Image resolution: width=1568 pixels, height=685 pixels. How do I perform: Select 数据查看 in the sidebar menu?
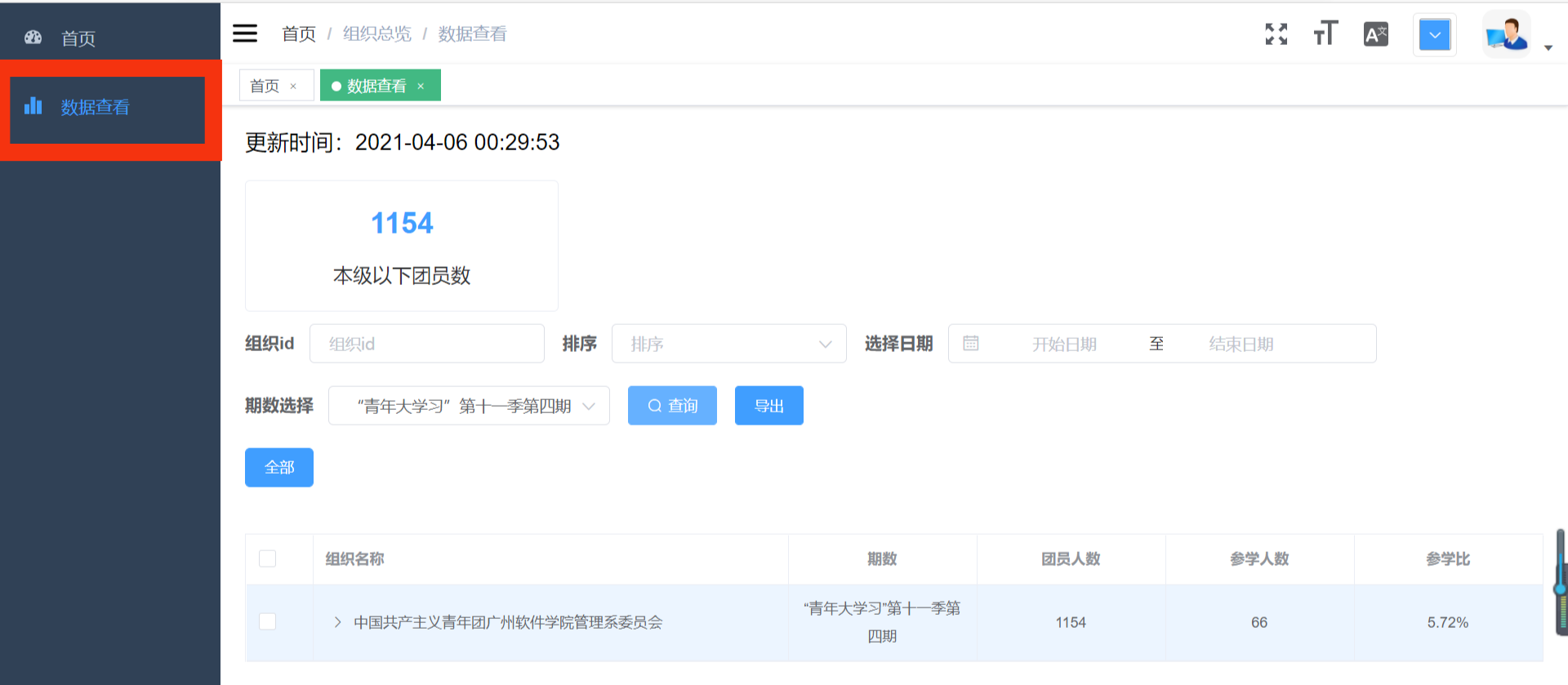click(95, 108)
